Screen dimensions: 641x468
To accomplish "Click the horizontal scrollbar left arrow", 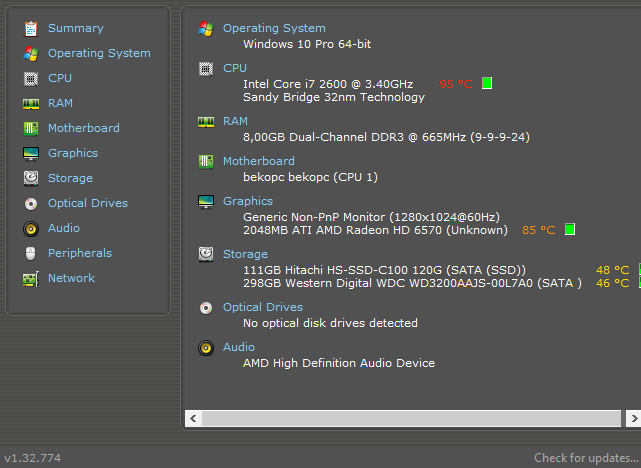I will click(x=193, y=417).
